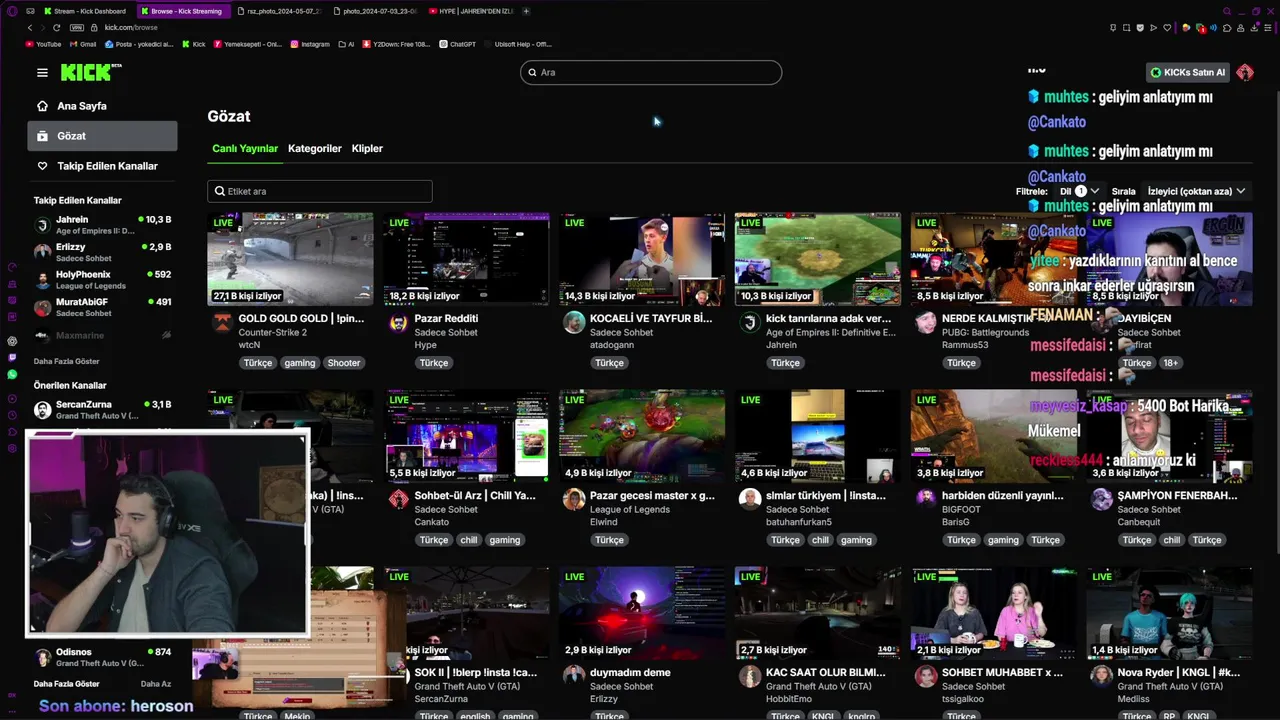Image resolution: width=1280 pixels, height=720 pixels.
Task: Click the Shooter tag under the wtcN stream
Action: tap(343, 363)
